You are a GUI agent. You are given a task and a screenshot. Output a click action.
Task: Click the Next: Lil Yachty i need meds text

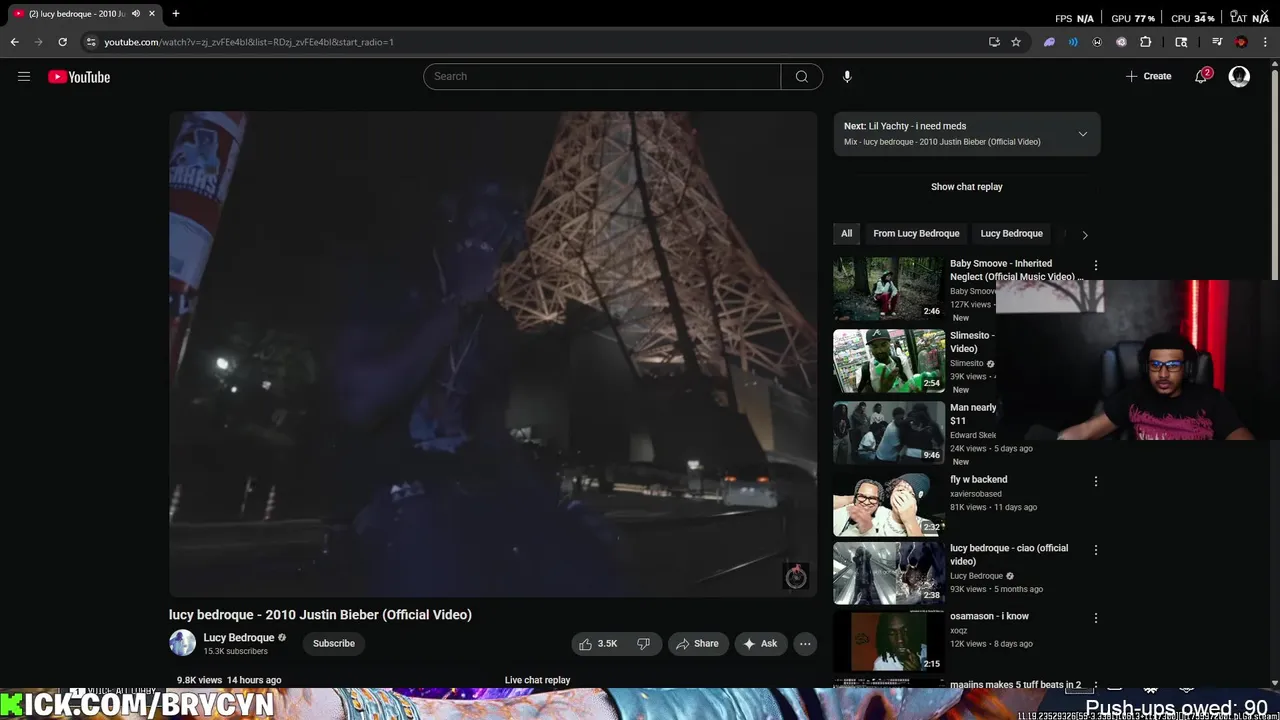(x=905, y=126)
